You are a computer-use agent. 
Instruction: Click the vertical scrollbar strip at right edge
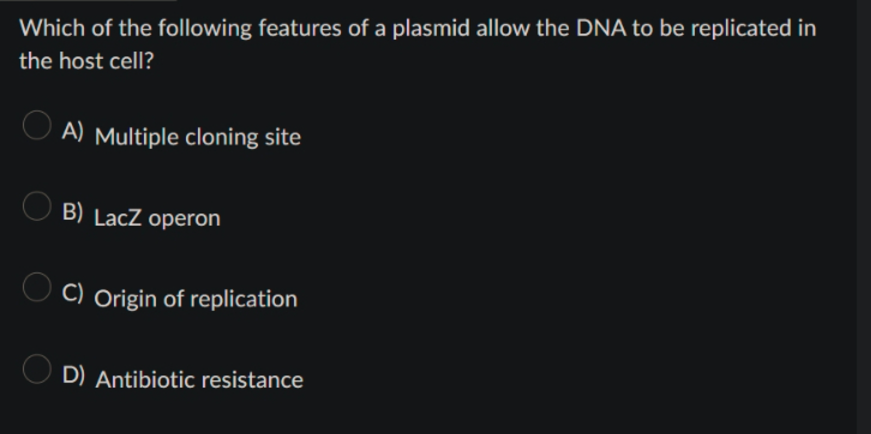tap(863, 217)
